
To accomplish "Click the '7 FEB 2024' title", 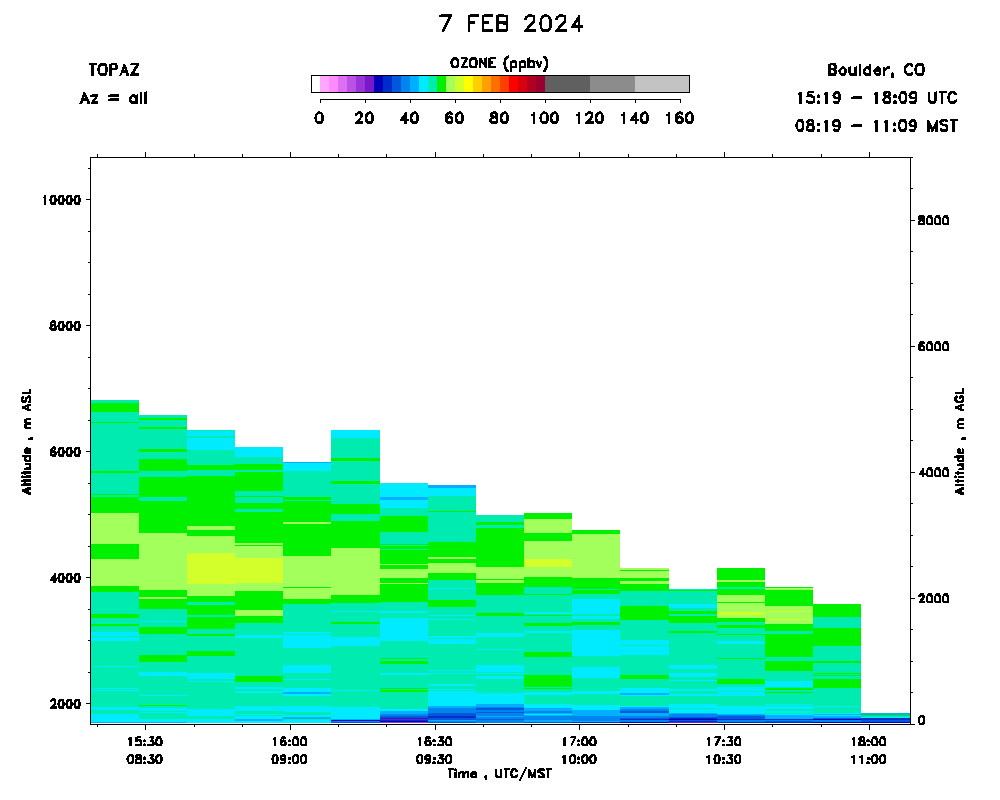I will coord(511,24).
